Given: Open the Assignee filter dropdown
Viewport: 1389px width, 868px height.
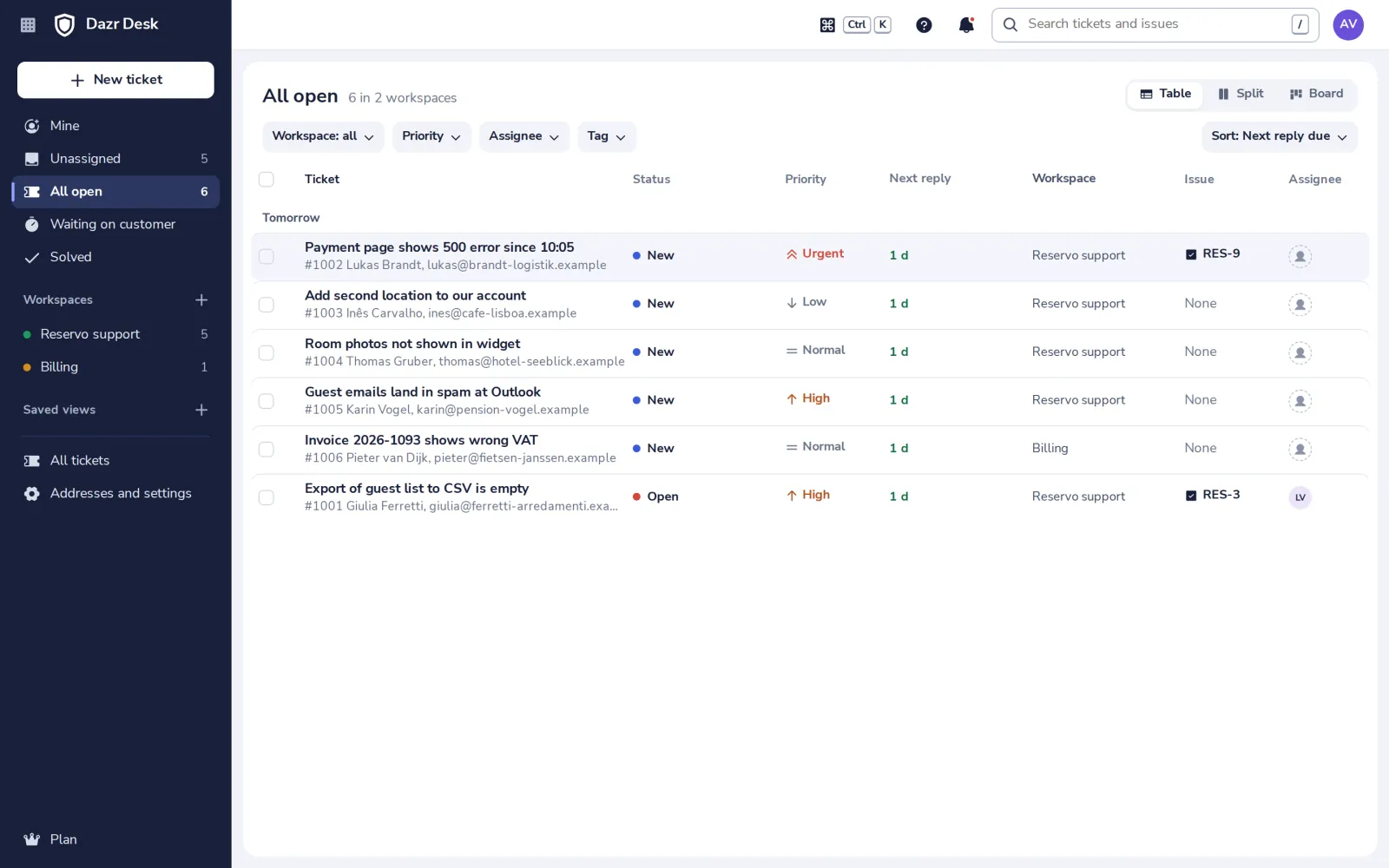Looking at the screenshot, I should click(524, 136).
